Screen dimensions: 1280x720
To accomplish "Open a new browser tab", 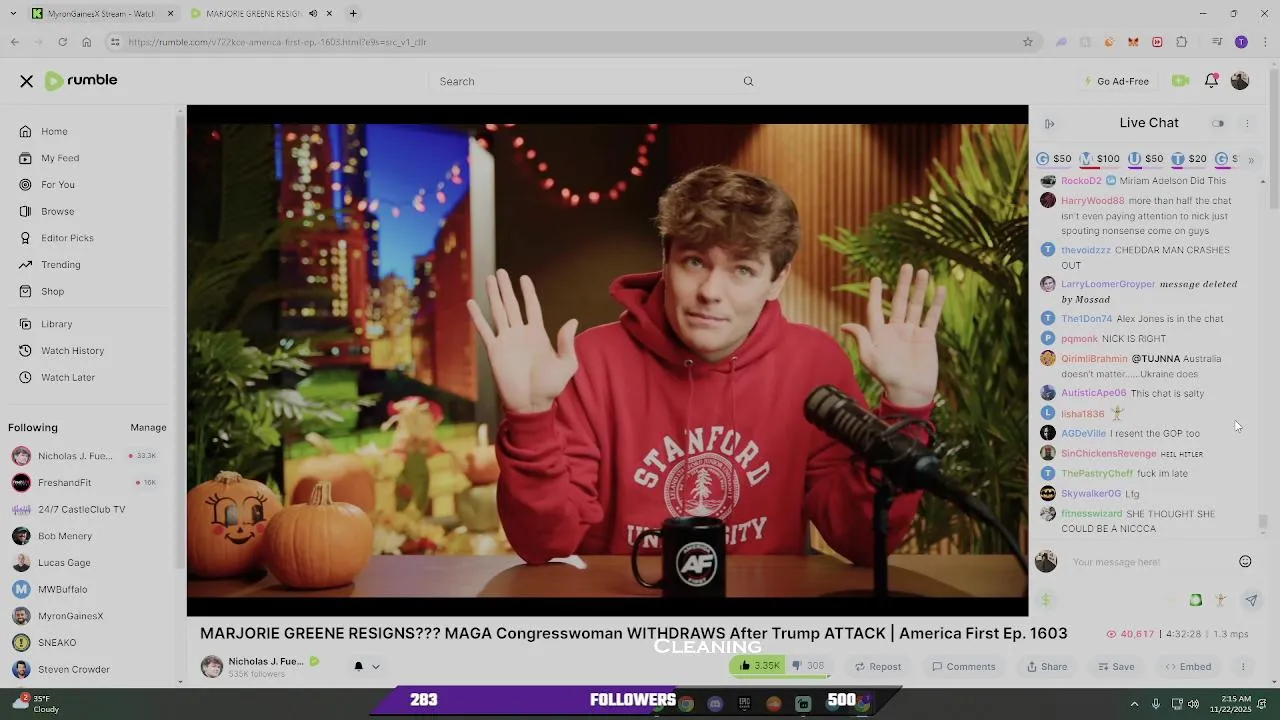I will pos(353,14).
